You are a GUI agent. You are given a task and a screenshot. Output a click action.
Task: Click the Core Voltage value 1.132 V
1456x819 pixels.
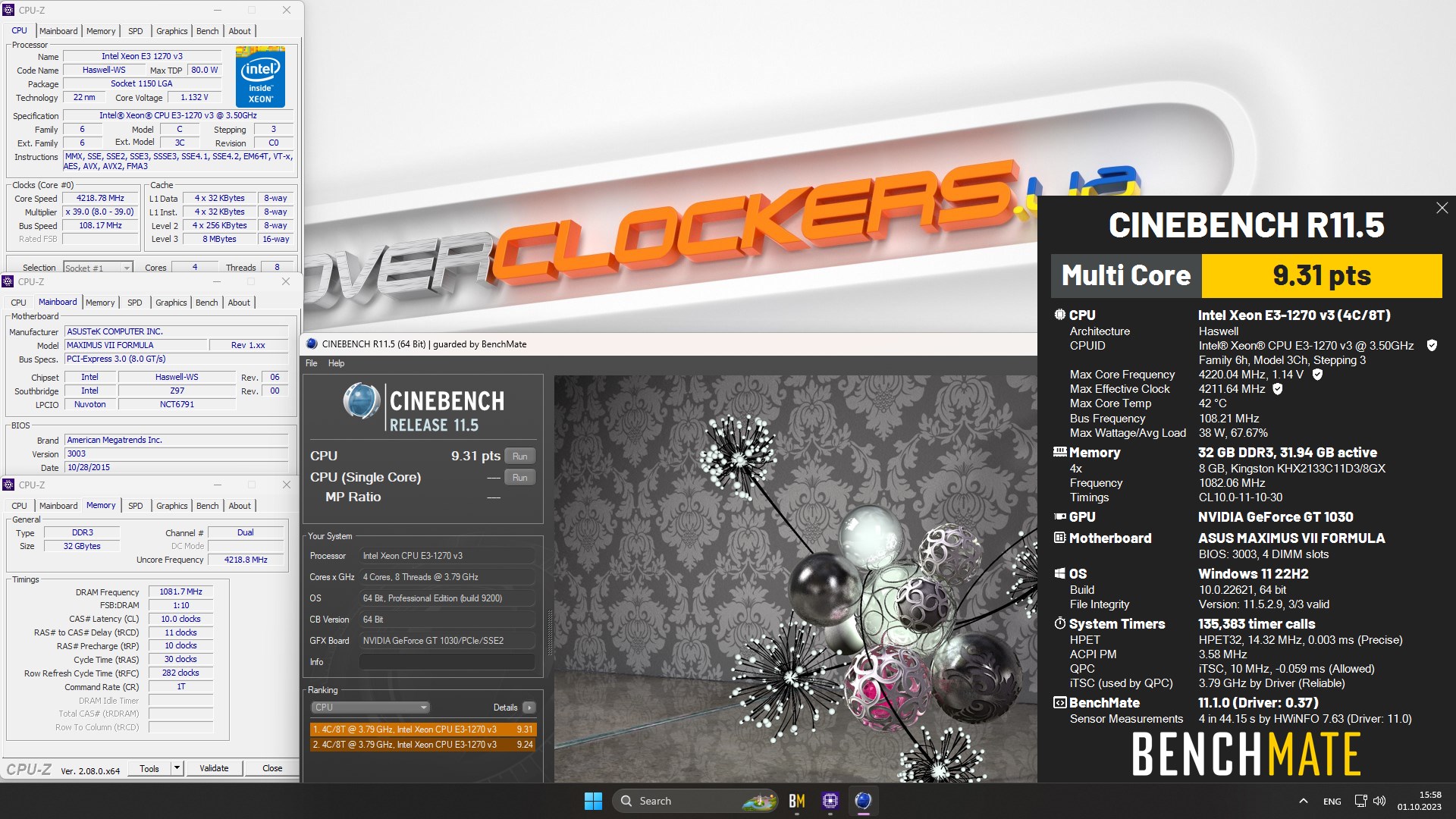[194, 97]
